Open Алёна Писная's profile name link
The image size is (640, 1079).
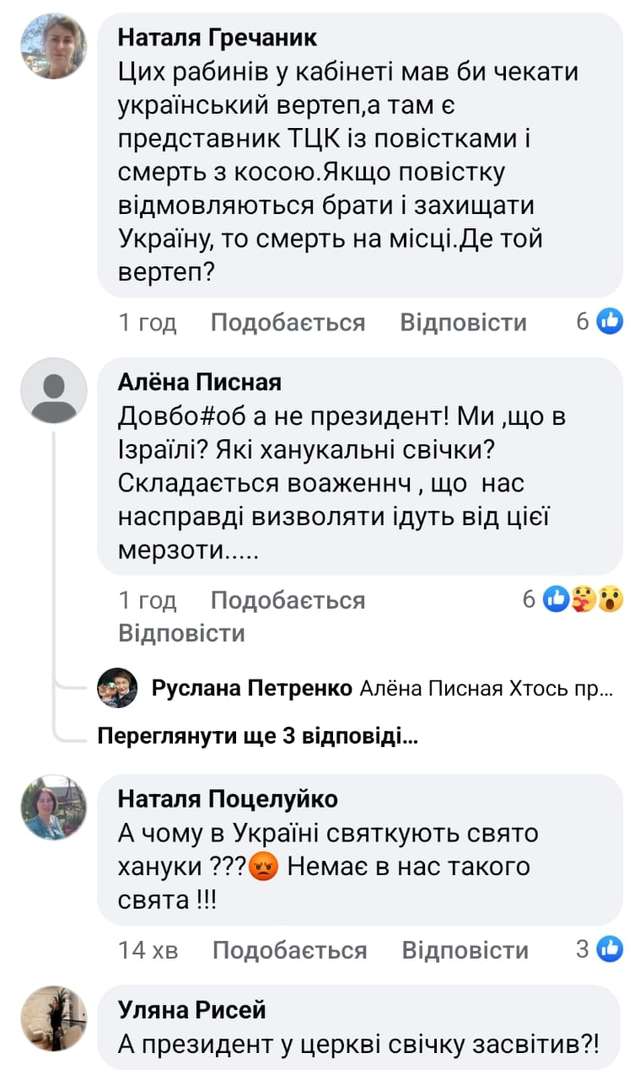click(x=200, y=382)
